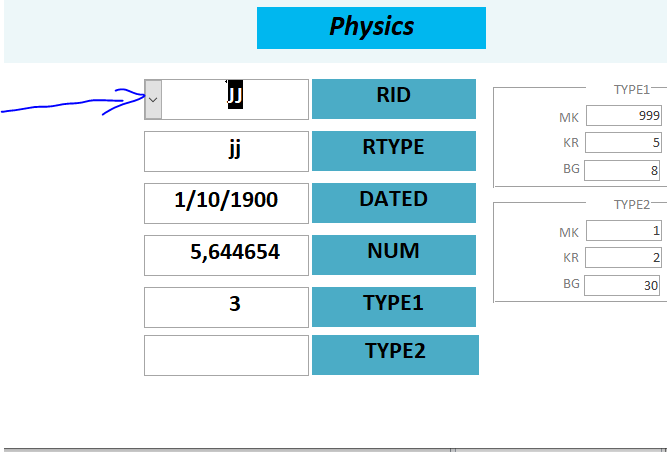Click the teal TYPE2 label box
The image size is (667, 452).
click(x=396, y=355)
